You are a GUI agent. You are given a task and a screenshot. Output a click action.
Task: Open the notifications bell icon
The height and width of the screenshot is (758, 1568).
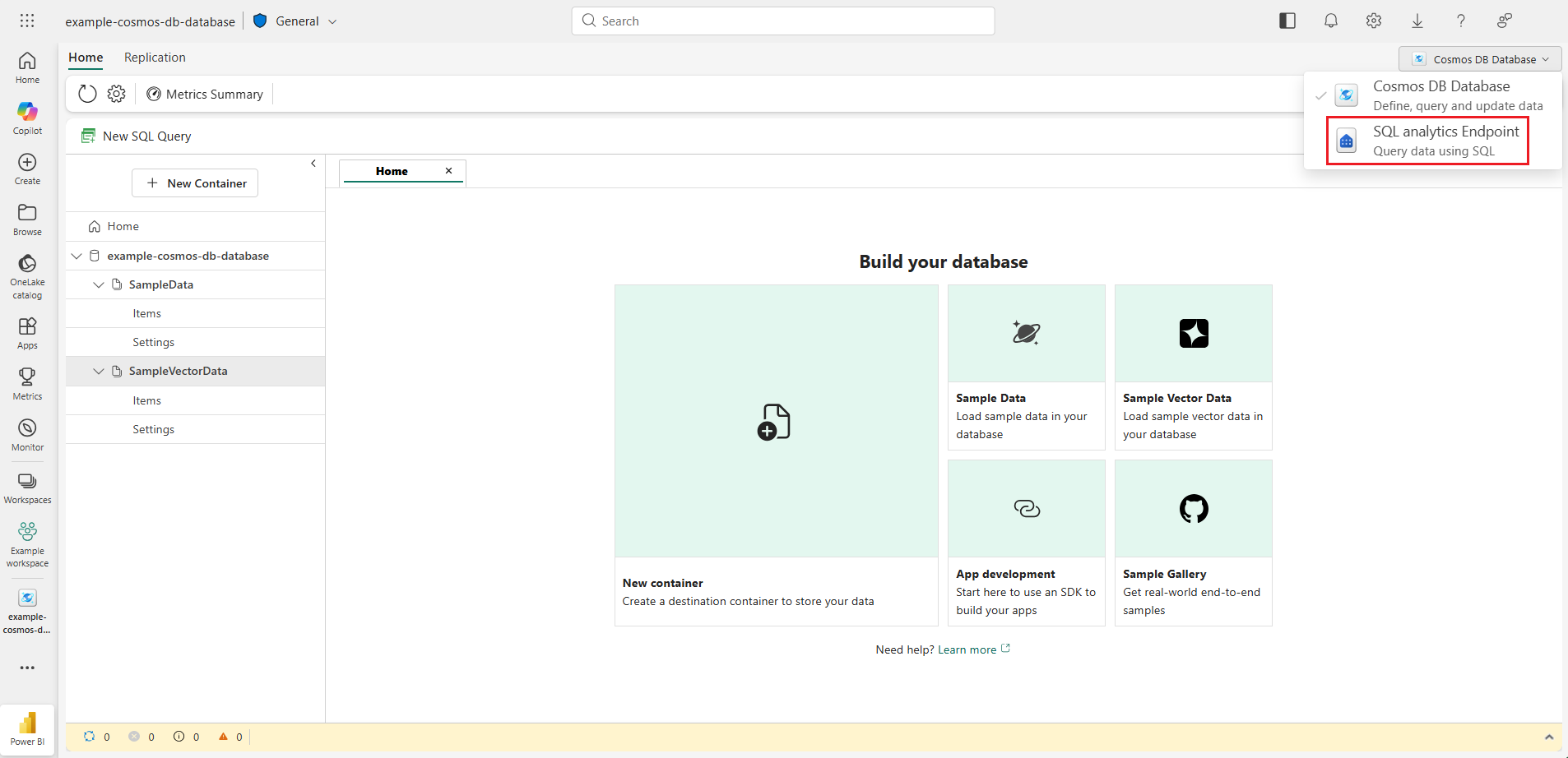click(1330, 21)
